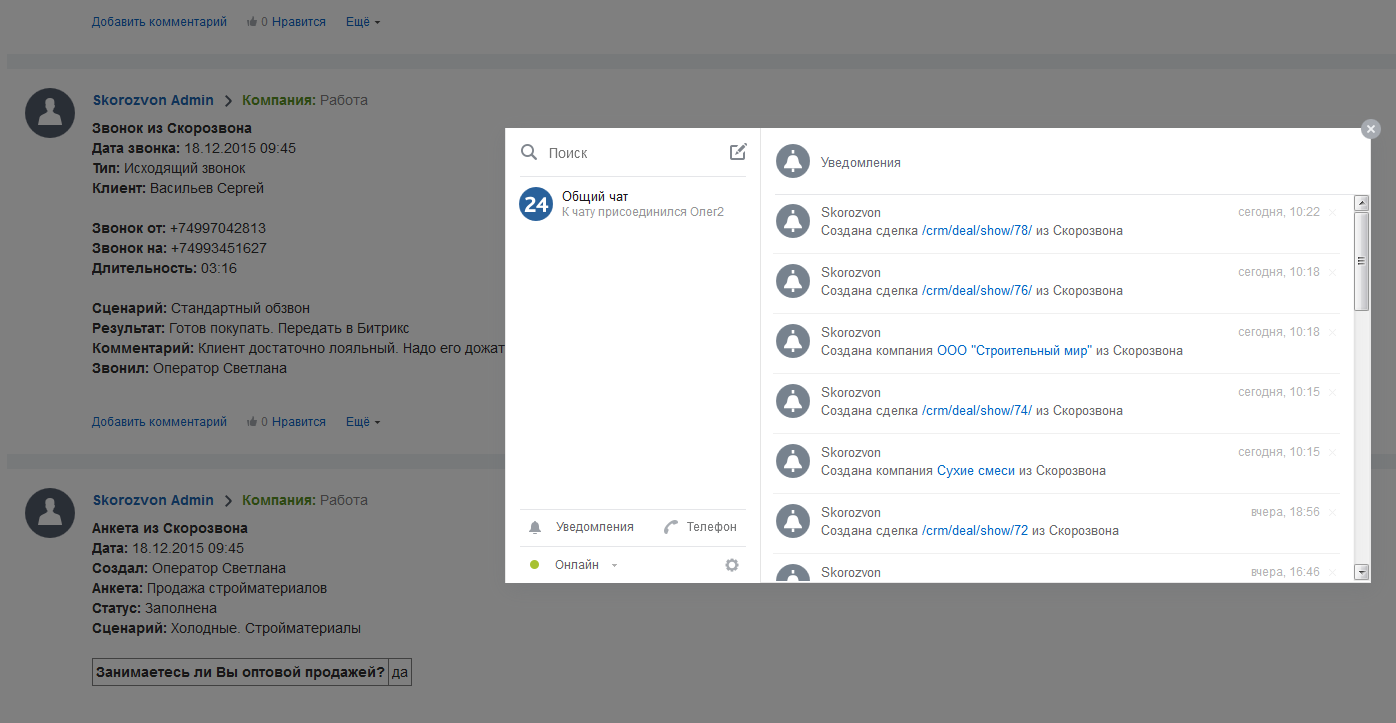The height and width of the screenshot is (723, 1396).
Task: Click the compose new message icon
Action: (x=738, y=152)
